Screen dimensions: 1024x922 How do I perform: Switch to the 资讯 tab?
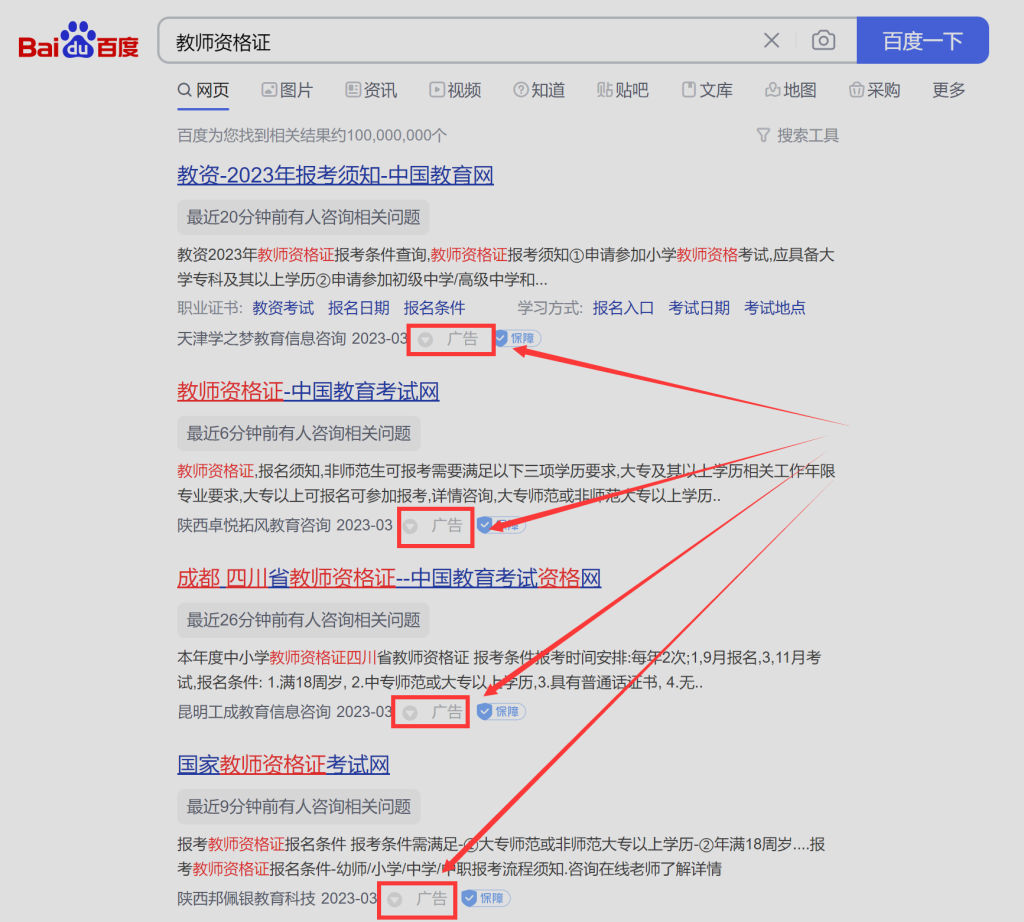[x=371, y=90]
